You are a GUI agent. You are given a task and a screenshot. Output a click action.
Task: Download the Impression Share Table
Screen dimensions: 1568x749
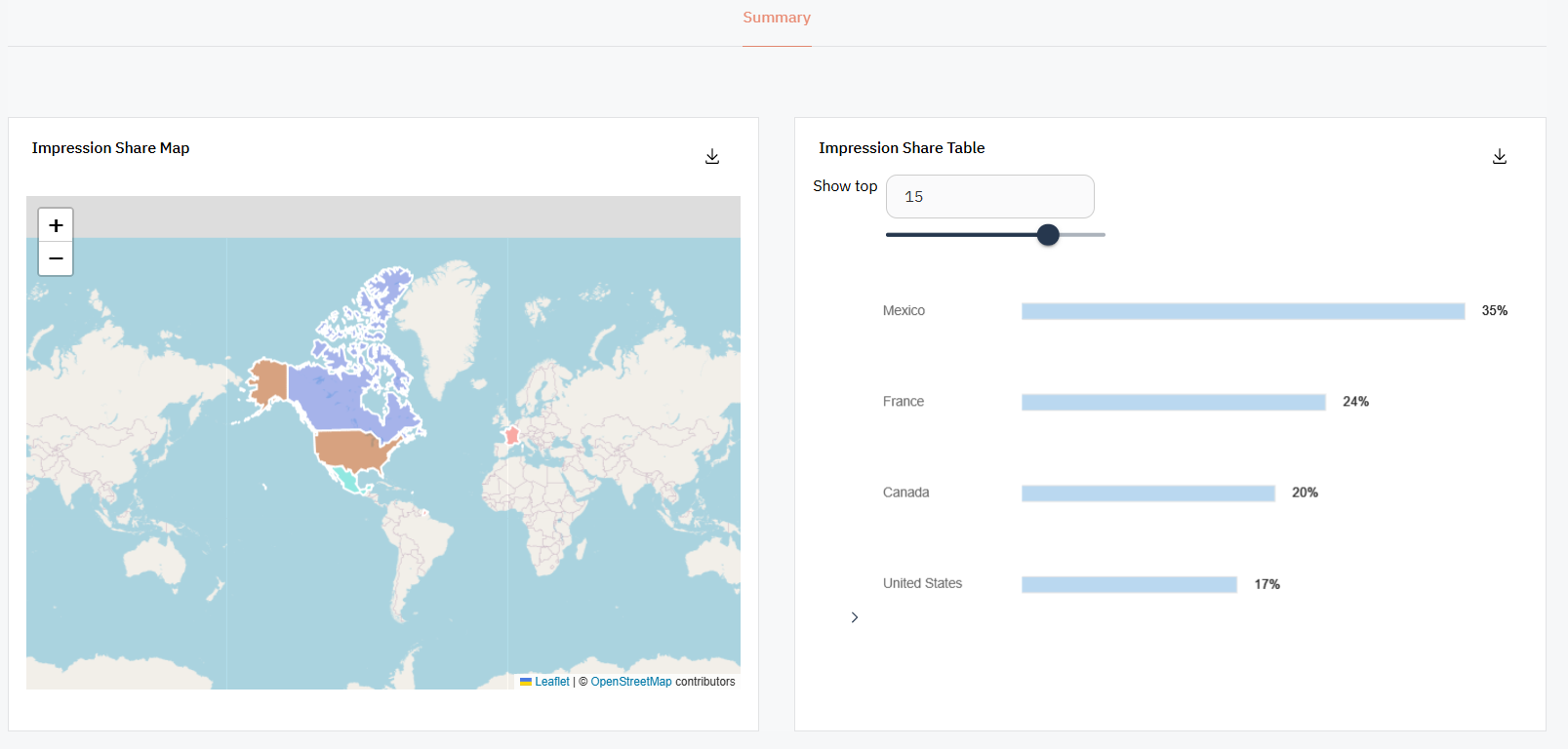[x=1500, y=156]
